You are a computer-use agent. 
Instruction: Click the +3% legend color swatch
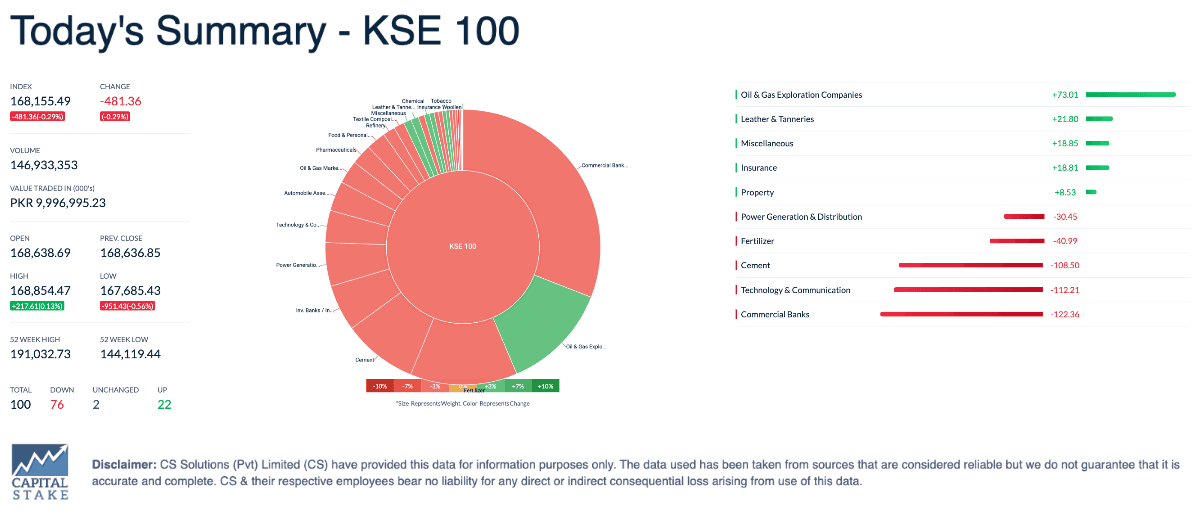pyautogui.click(x=490, y=386)
